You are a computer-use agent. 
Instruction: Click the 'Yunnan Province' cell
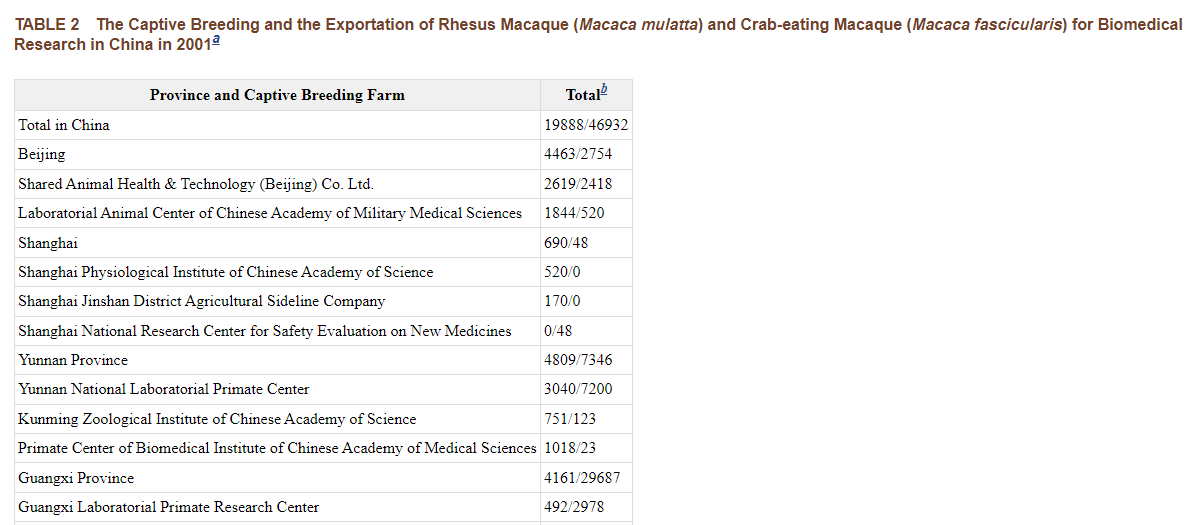(73, 360)
